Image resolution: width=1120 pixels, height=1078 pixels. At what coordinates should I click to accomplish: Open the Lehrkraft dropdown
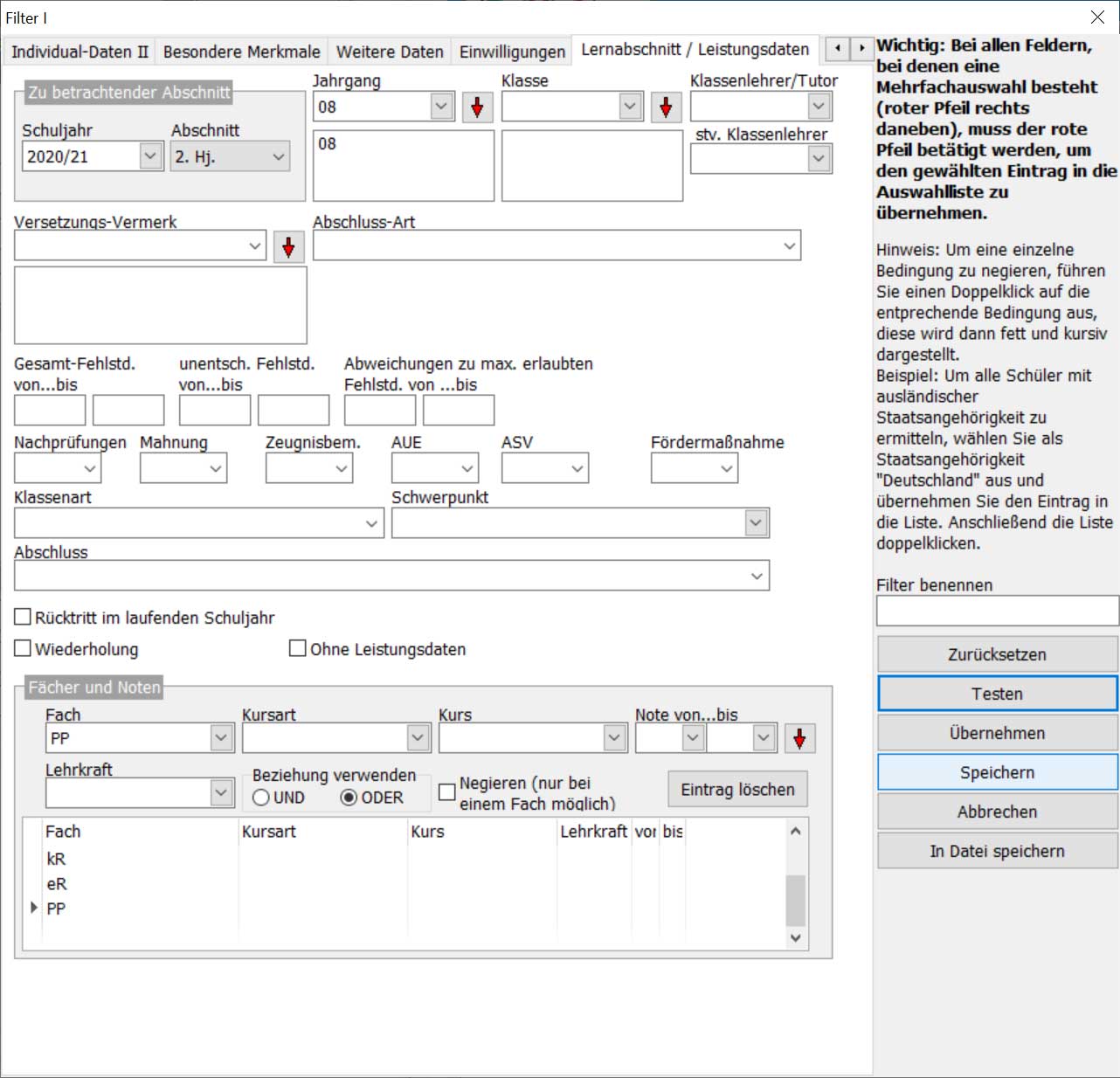point(222,793)
